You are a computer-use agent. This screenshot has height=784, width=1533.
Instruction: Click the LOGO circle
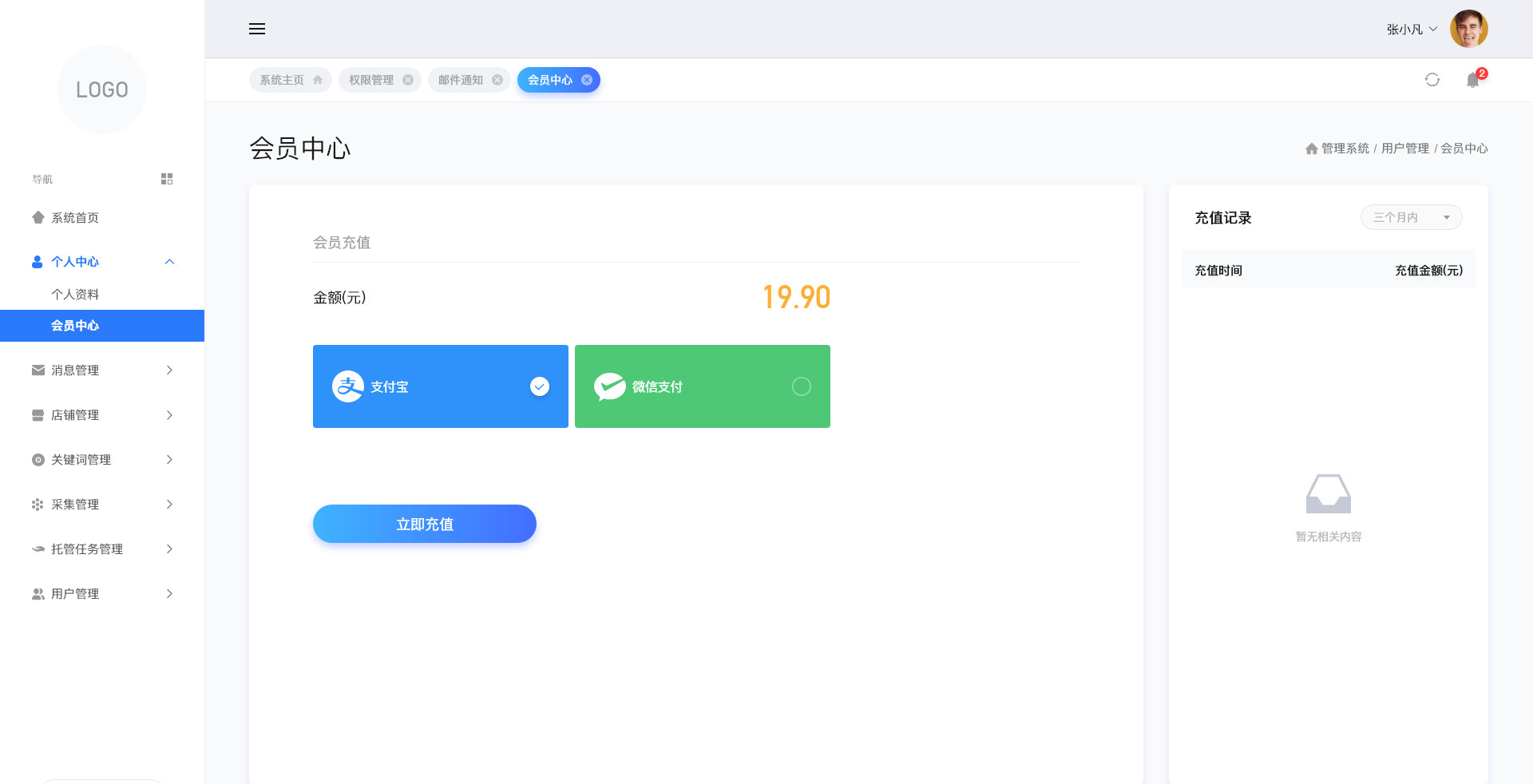click(102, 89)
